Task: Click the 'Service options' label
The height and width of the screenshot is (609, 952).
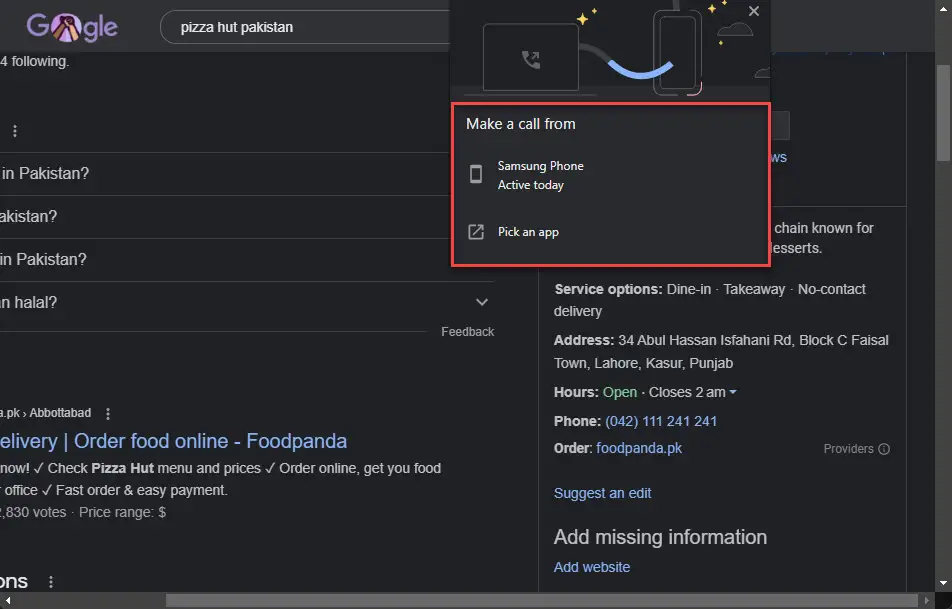Action: 608,289
